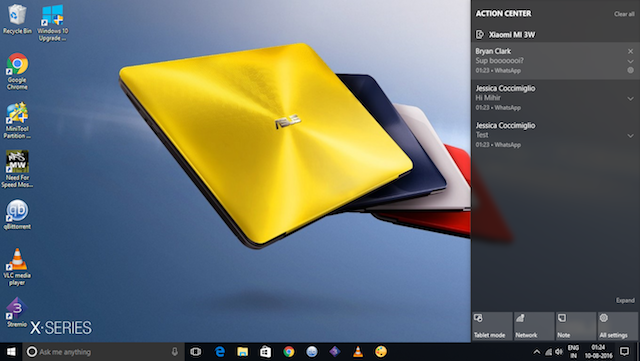
Task: Open the qBittorrent taskbar icon
Action: point(312,352)
